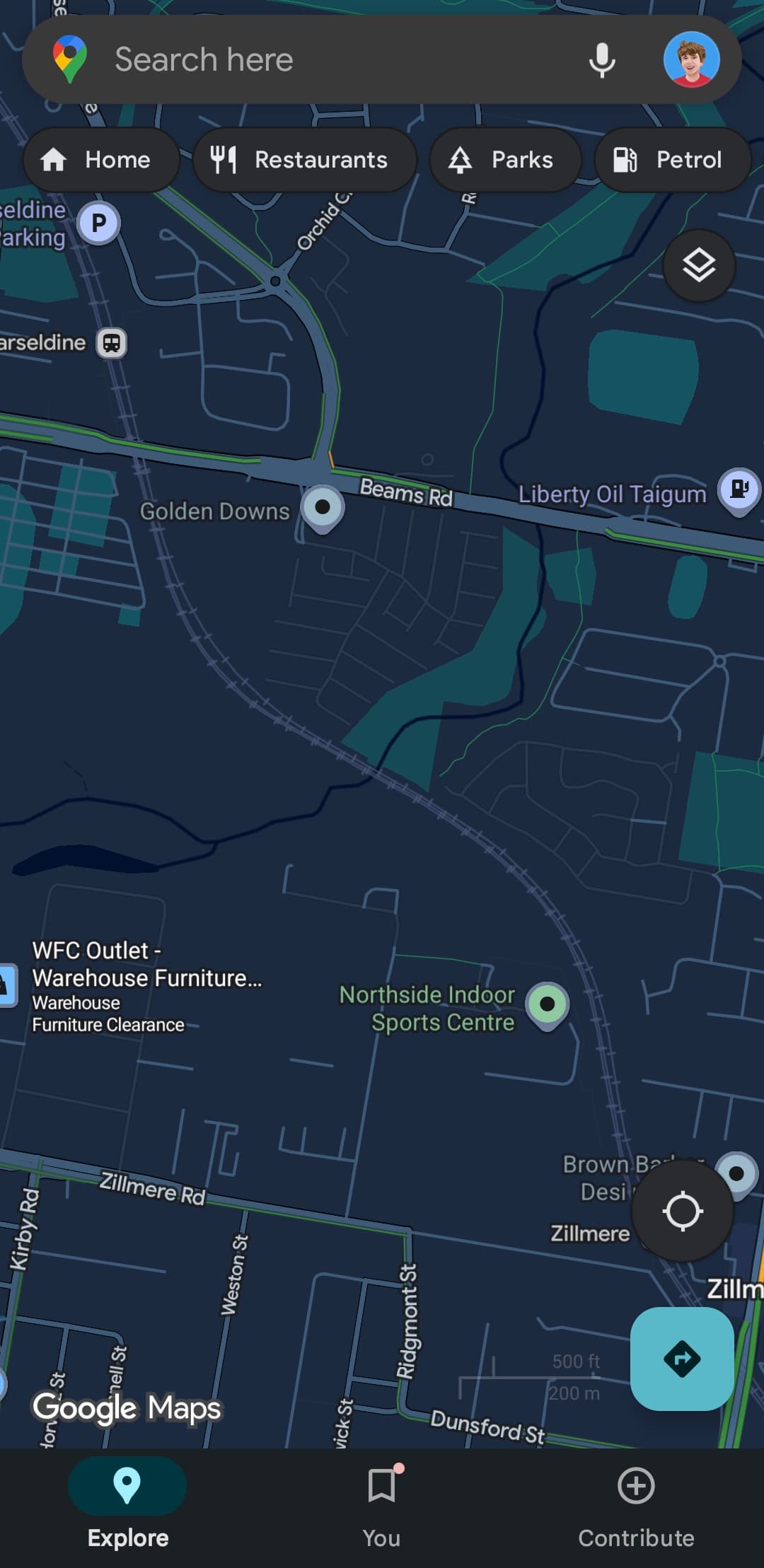Select the Explore tab

(x=127, y=1506)
